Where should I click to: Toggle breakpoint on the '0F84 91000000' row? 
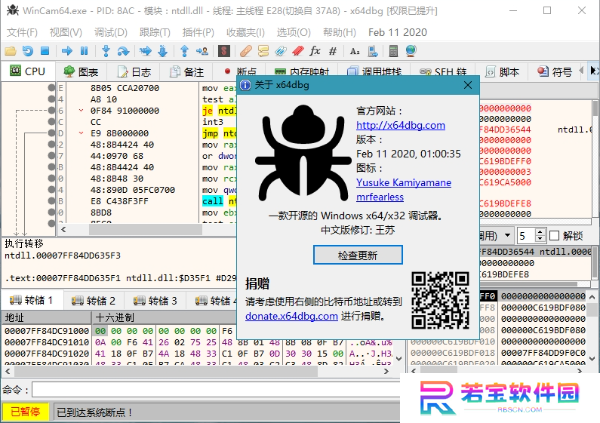click(51, 111)
